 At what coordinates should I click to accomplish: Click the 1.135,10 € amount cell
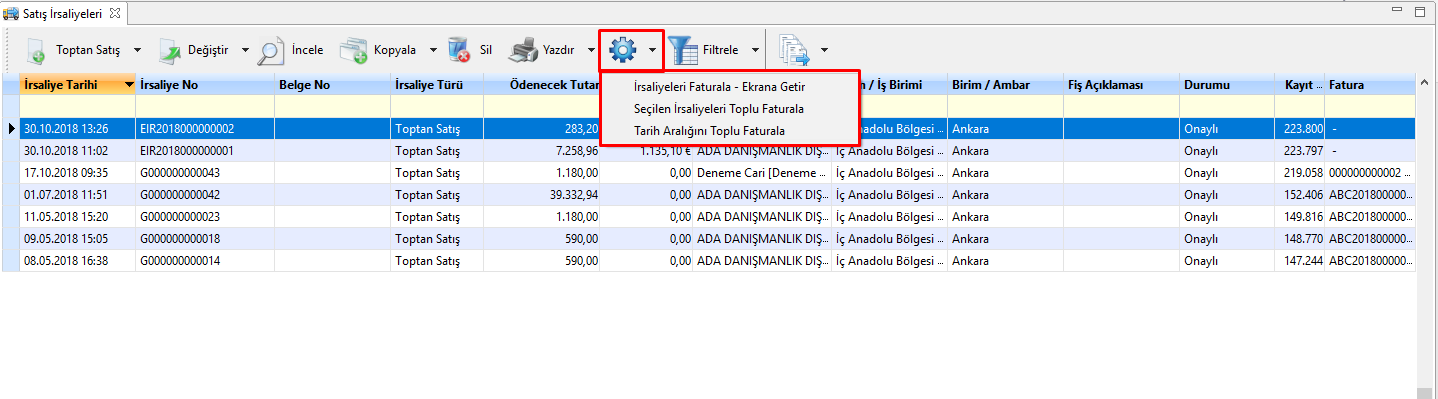pos(647,151)
